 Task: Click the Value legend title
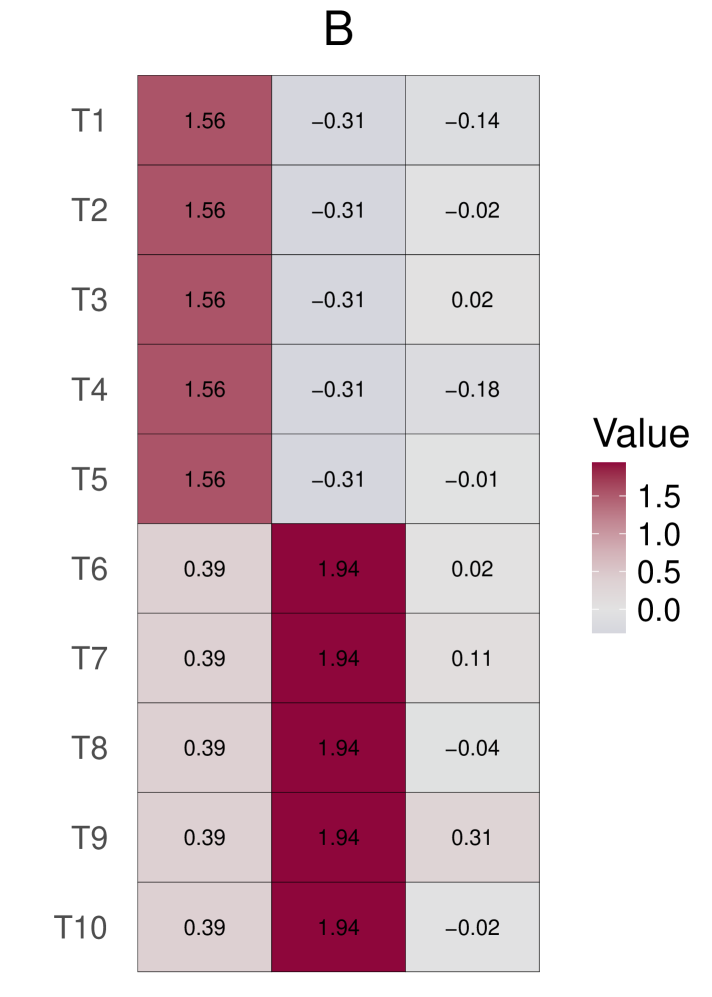641,434
